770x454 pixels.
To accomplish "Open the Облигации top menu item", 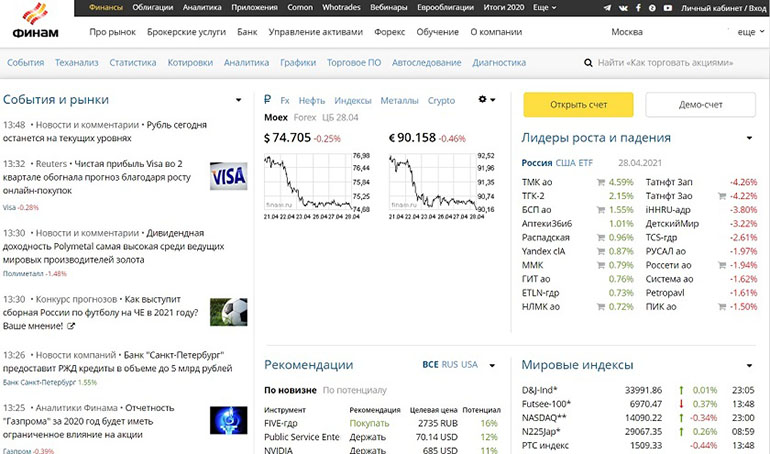I will [152, 7].
